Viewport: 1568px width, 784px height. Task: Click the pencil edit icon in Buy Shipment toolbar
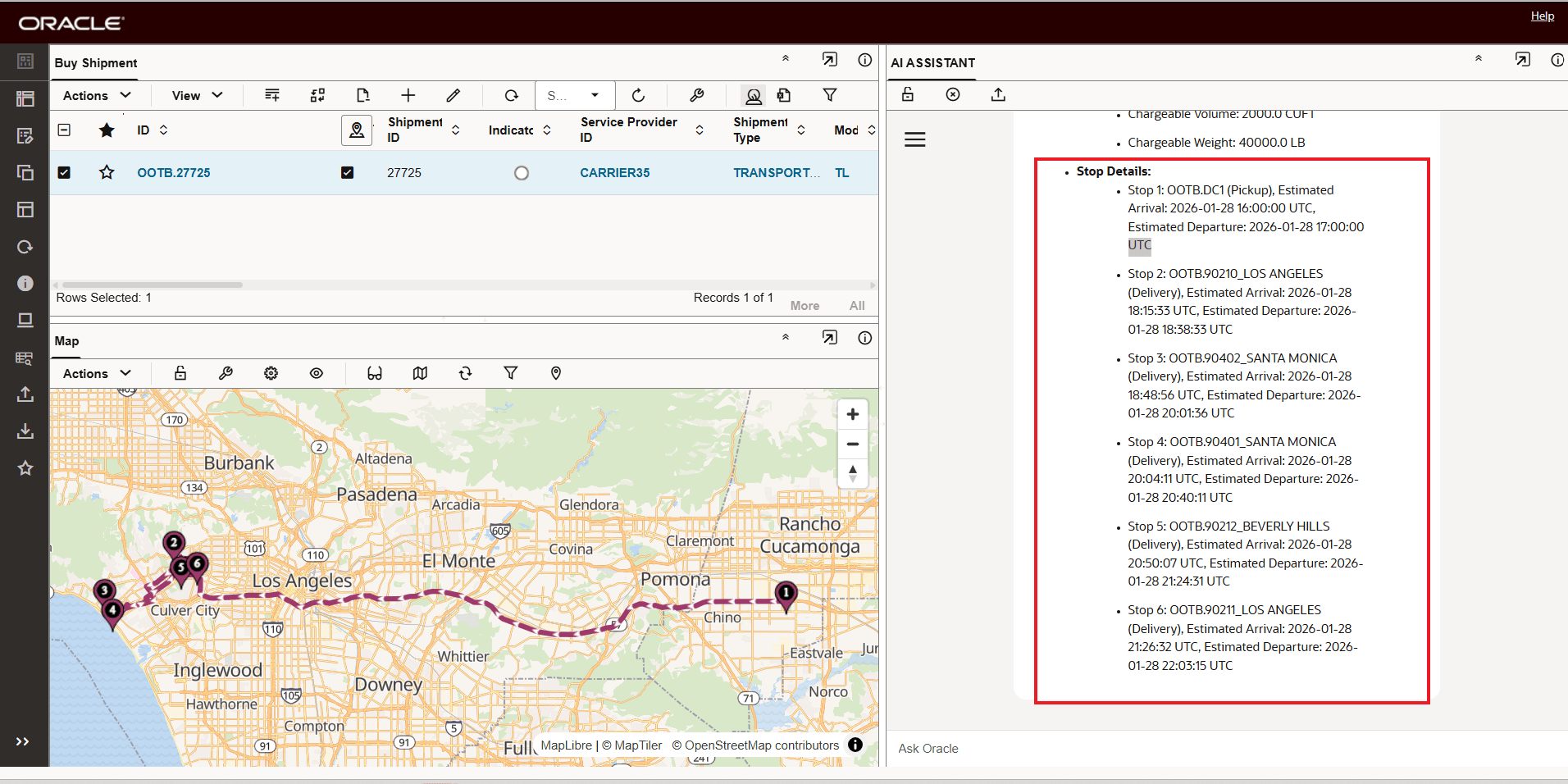[453, 95]
